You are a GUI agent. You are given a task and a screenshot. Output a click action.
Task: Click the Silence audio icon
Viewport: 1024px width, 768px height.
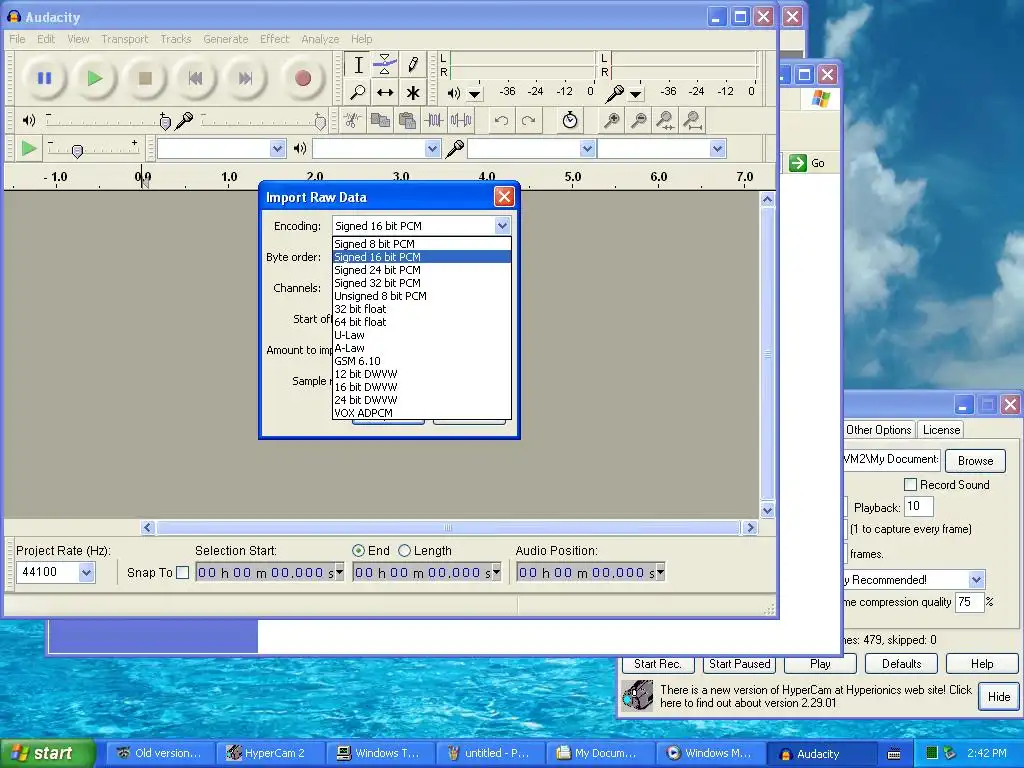[461, 120]
